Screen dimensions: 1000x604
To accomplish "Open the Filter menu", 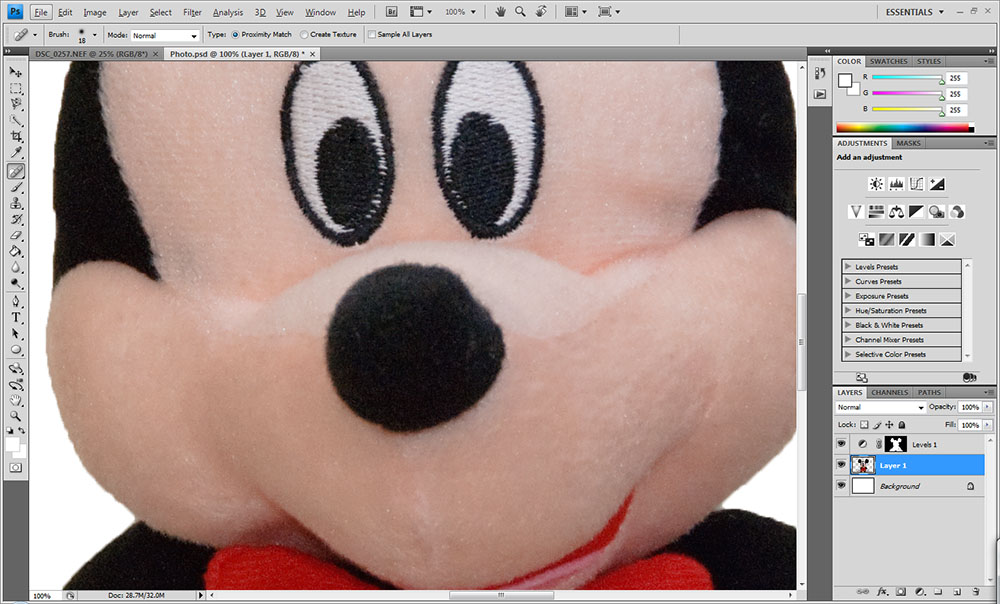I will (x=192, y=12).
